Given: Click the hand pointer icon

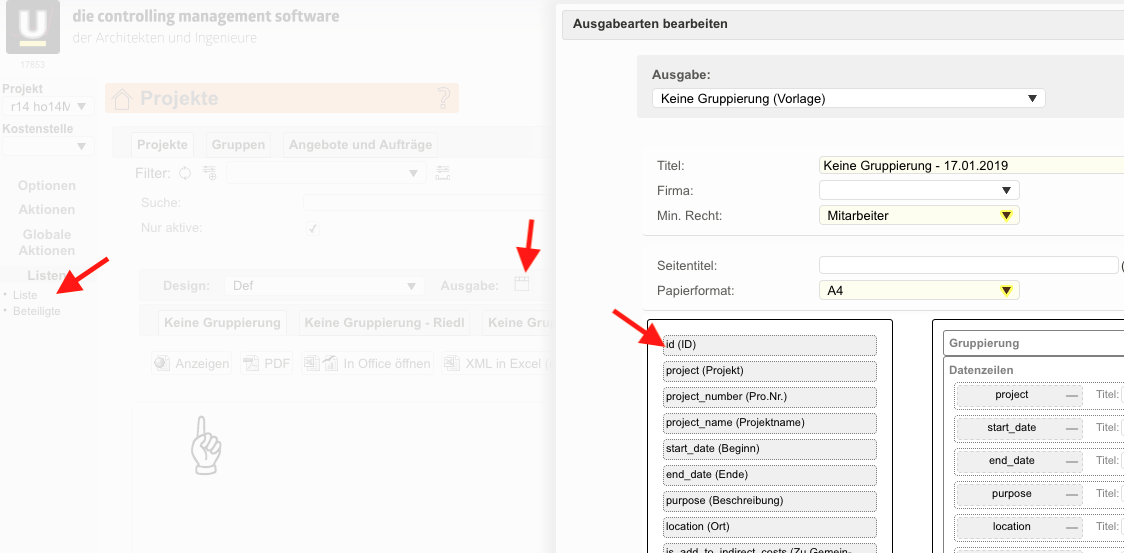Looking at the screenshot, I should click(205, 445).
